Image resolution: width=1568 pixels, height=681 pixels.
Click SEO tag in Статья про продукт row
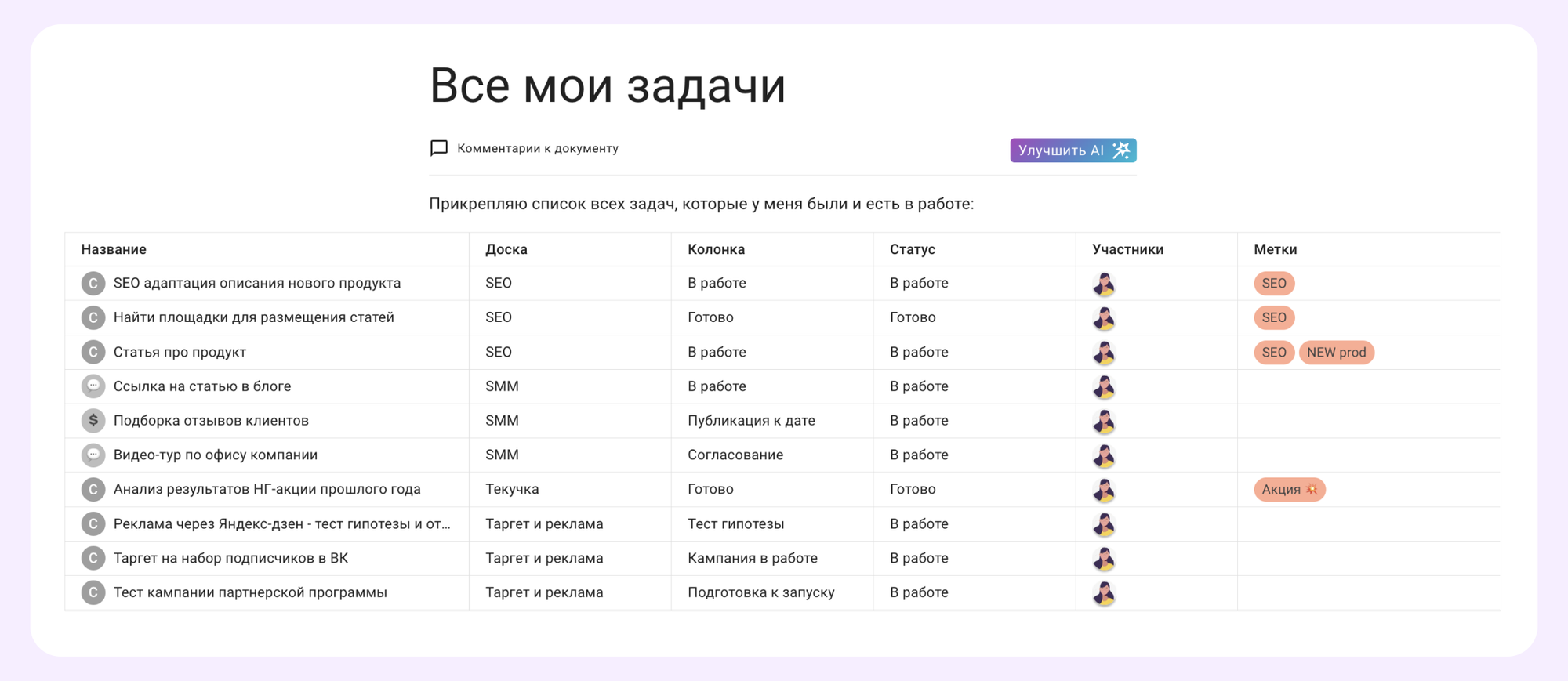tap(1274, 352)
